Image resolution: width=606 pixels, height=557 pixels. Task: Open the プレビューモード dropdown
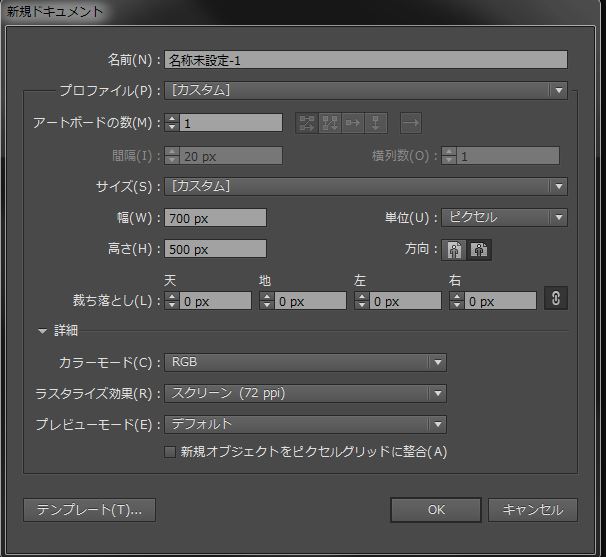305,424
